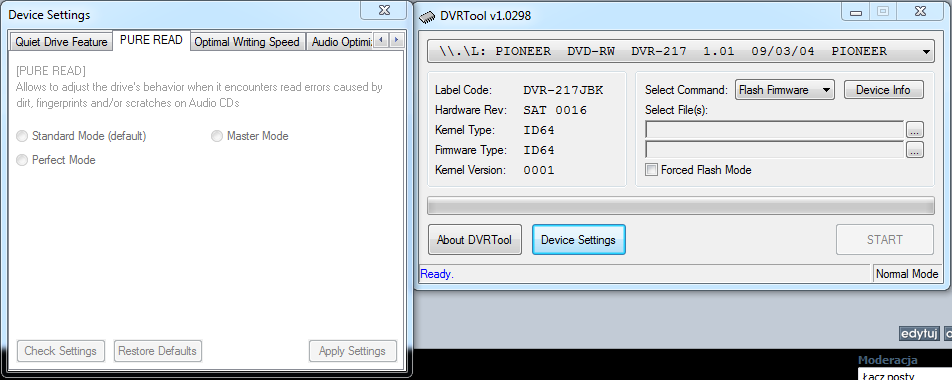The width and height of the screenshot is (952, 380).
Task: Click the DVRTool chip icon in title bar
Action: click(x=427, y=16)
